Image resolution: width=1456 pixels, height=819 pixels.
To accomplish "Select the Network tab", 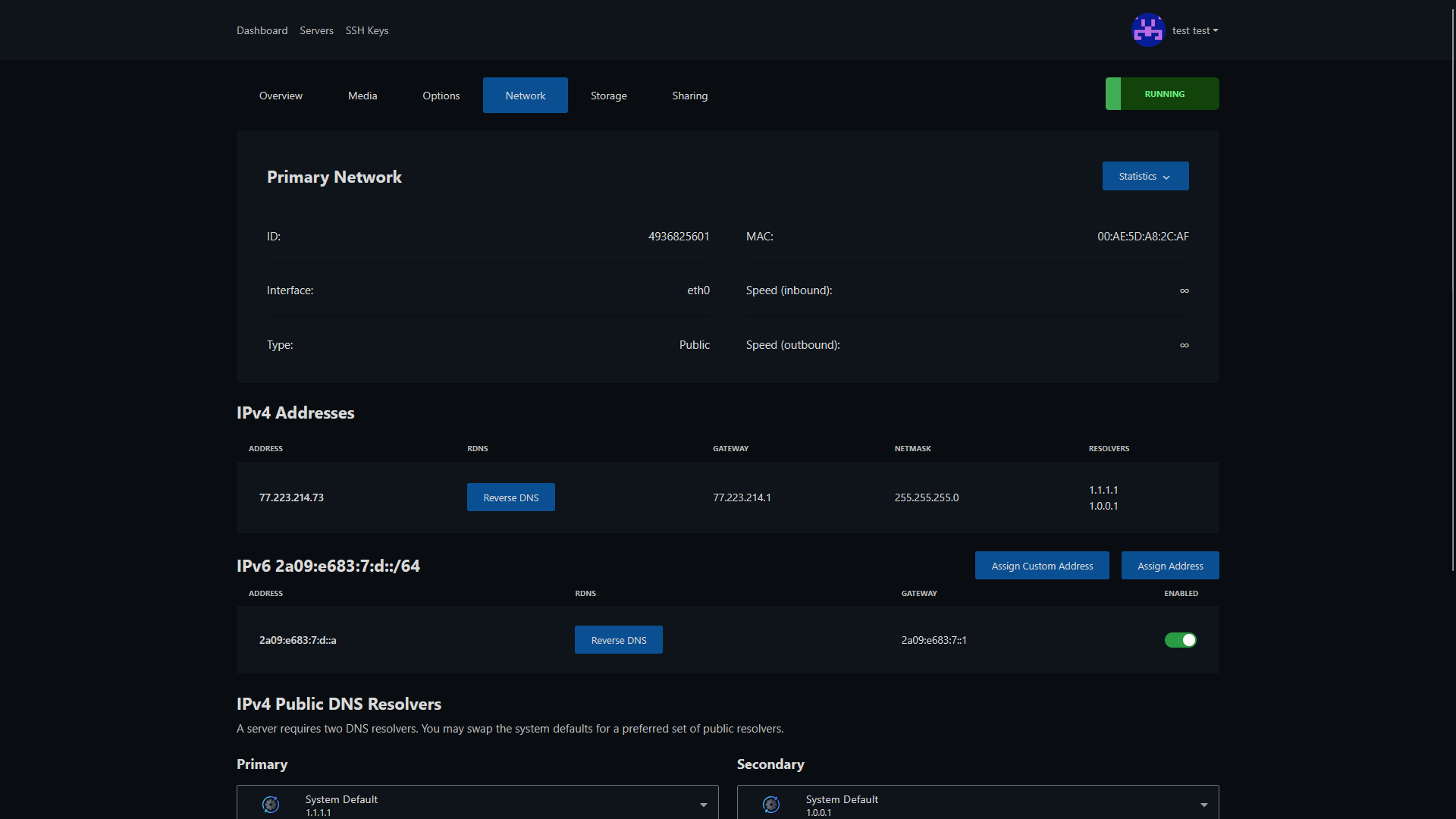I will 526,96.
